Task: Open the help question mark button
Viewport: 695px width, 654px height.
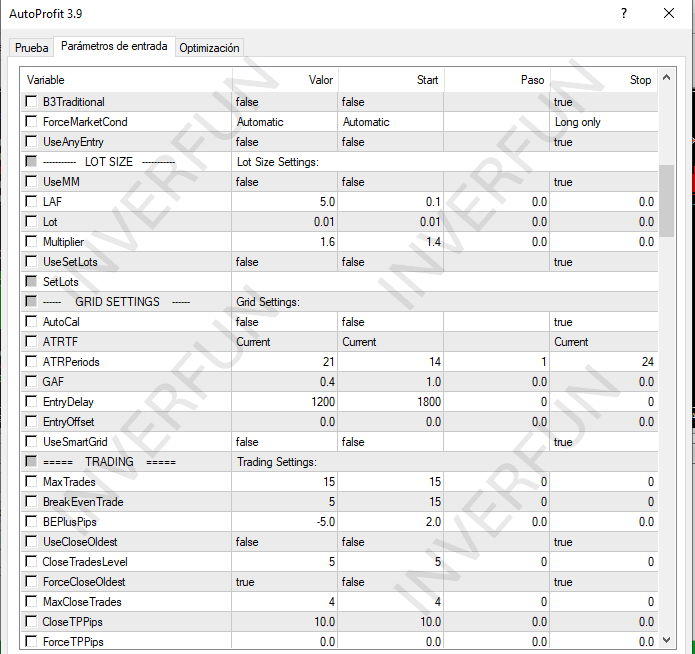Action: click(624, 13)
